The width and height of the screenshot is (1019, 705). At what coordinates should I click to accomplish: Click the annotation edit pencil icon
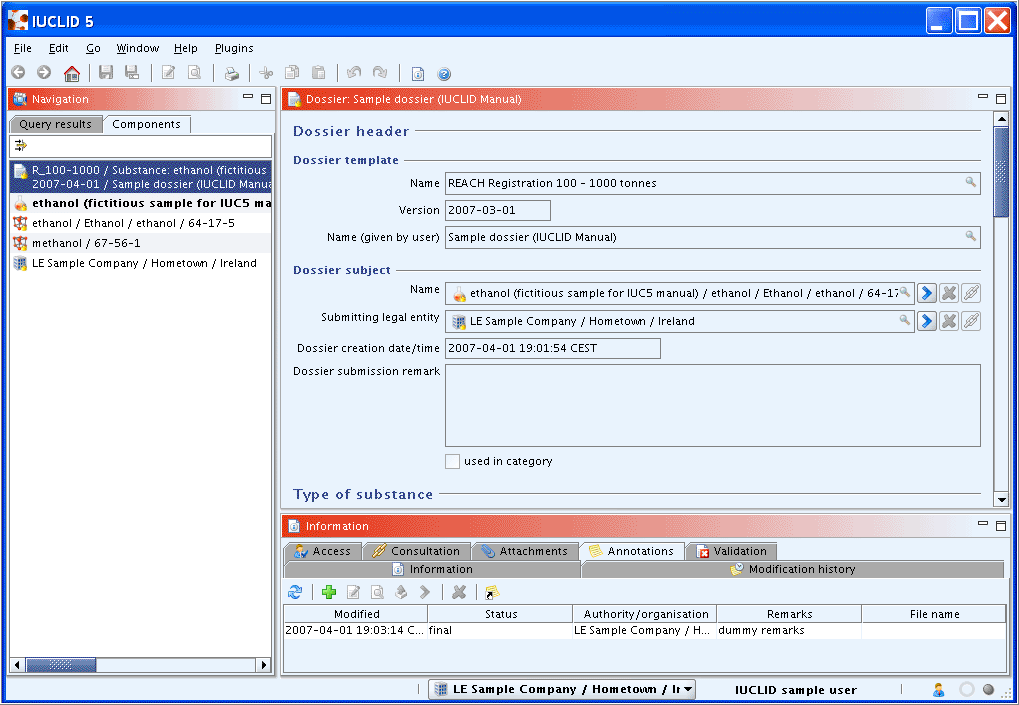tap(354, 592)
